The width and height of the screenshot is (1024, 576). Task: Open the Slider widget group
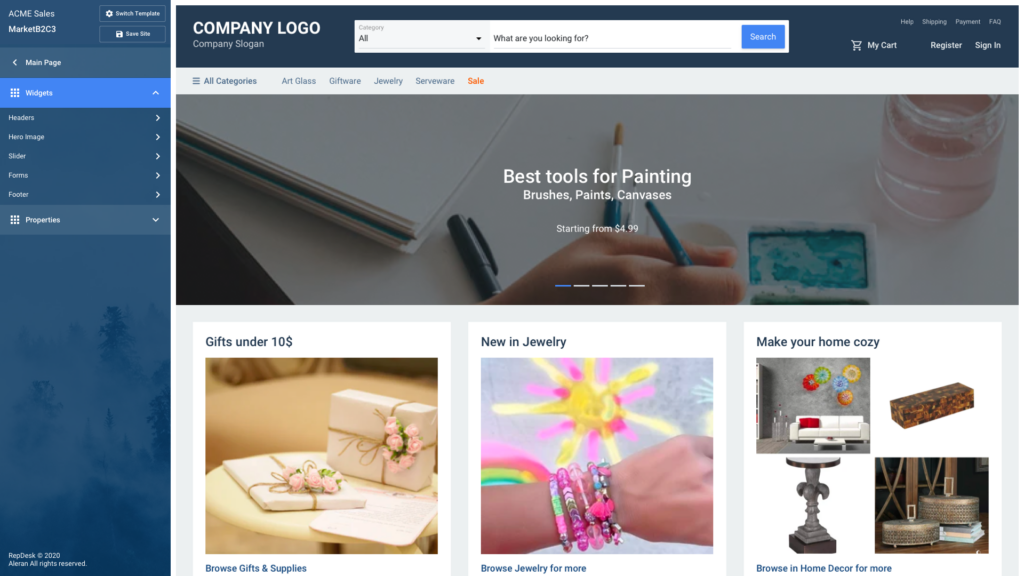[x=85, y=156]
